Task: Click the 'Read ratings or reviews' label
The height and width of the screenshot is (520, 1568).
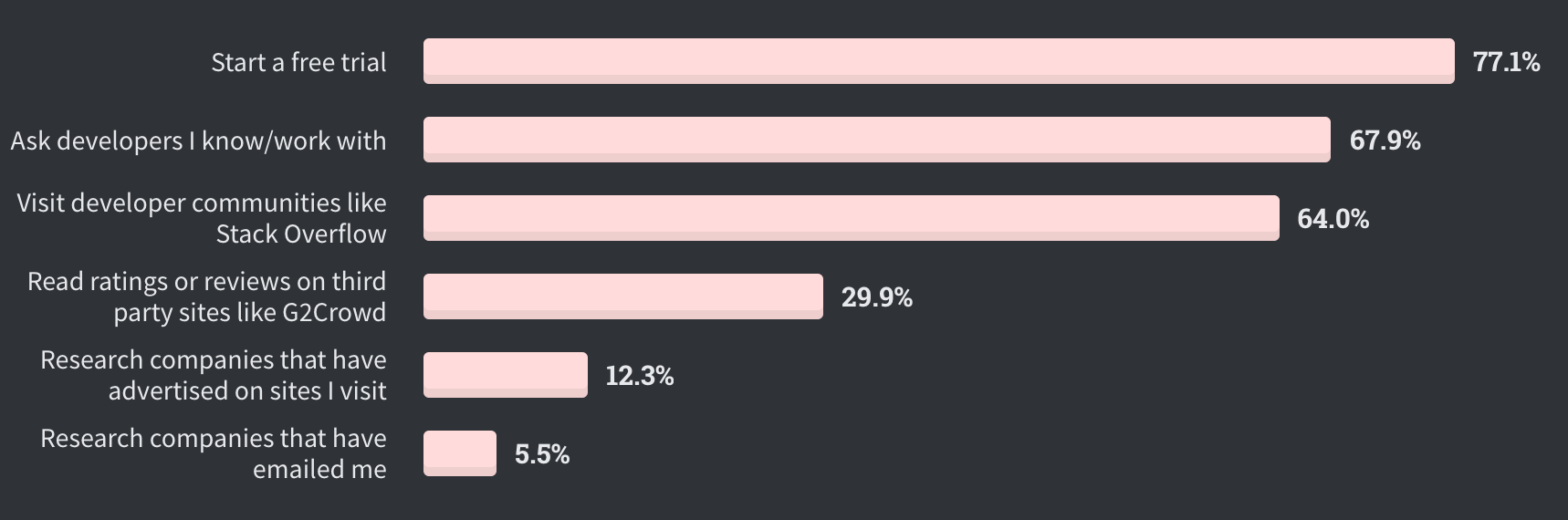Action: tap(206, 281)
